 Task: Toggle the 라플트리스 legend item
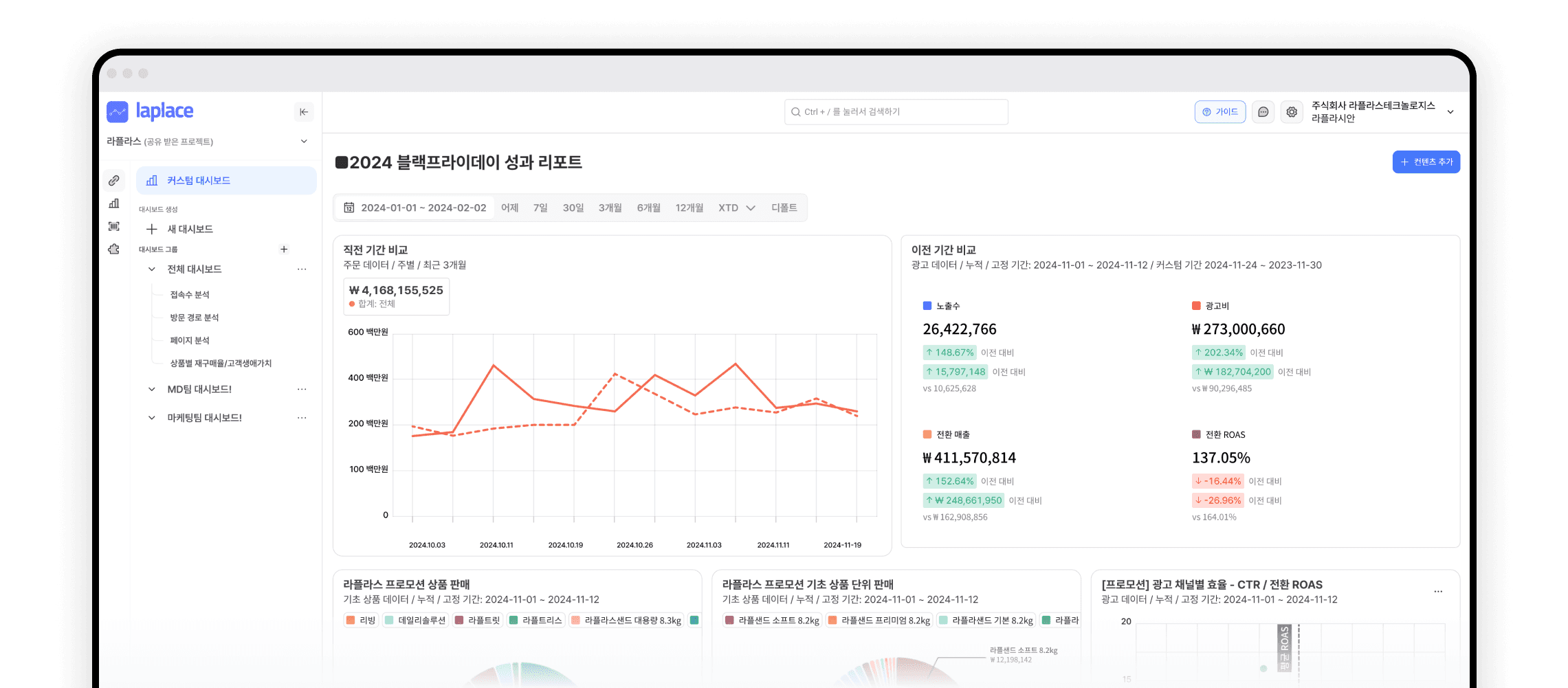click(536, 620)
